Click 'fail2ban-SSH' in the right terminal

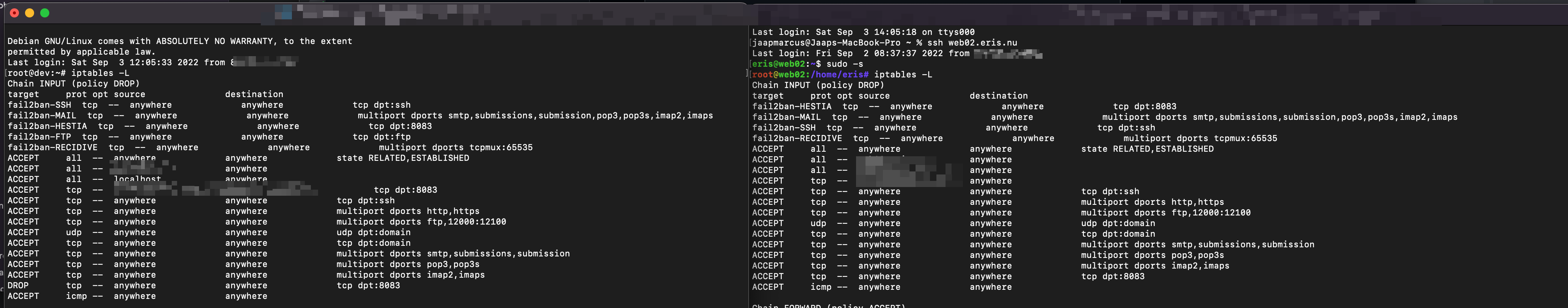click(783, 128)
